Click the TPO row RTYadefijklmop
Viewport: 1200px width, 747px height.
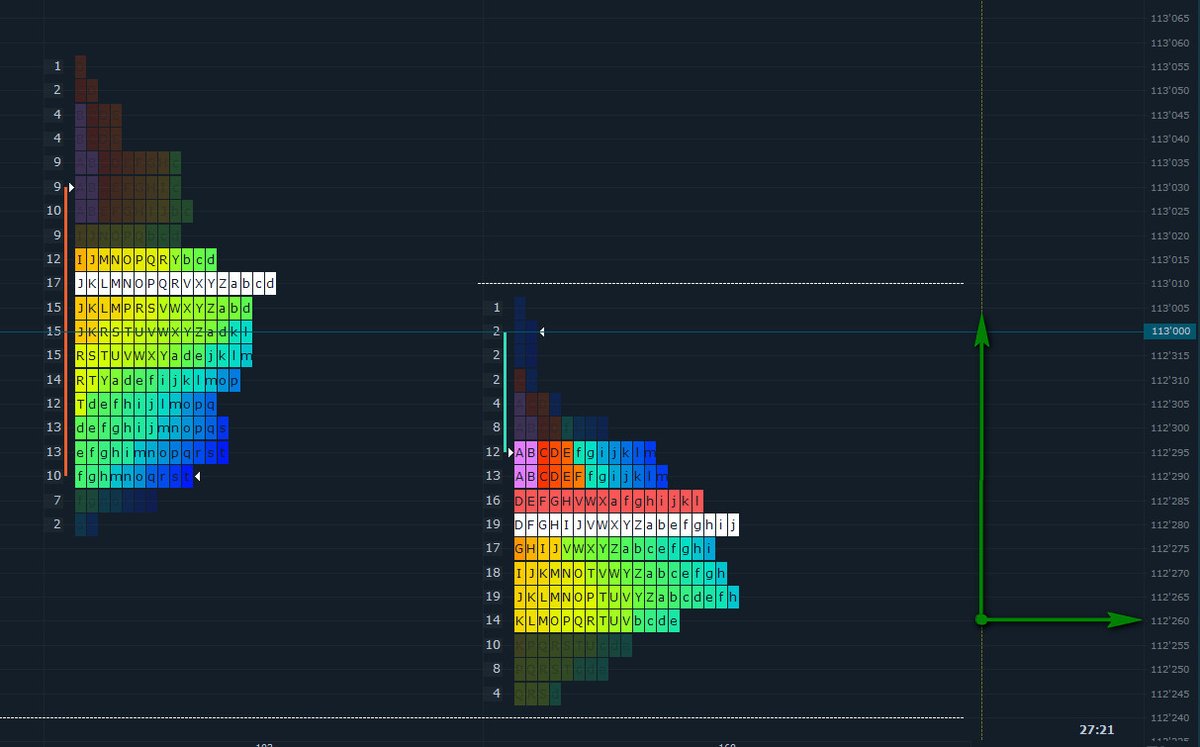[158, 380]
